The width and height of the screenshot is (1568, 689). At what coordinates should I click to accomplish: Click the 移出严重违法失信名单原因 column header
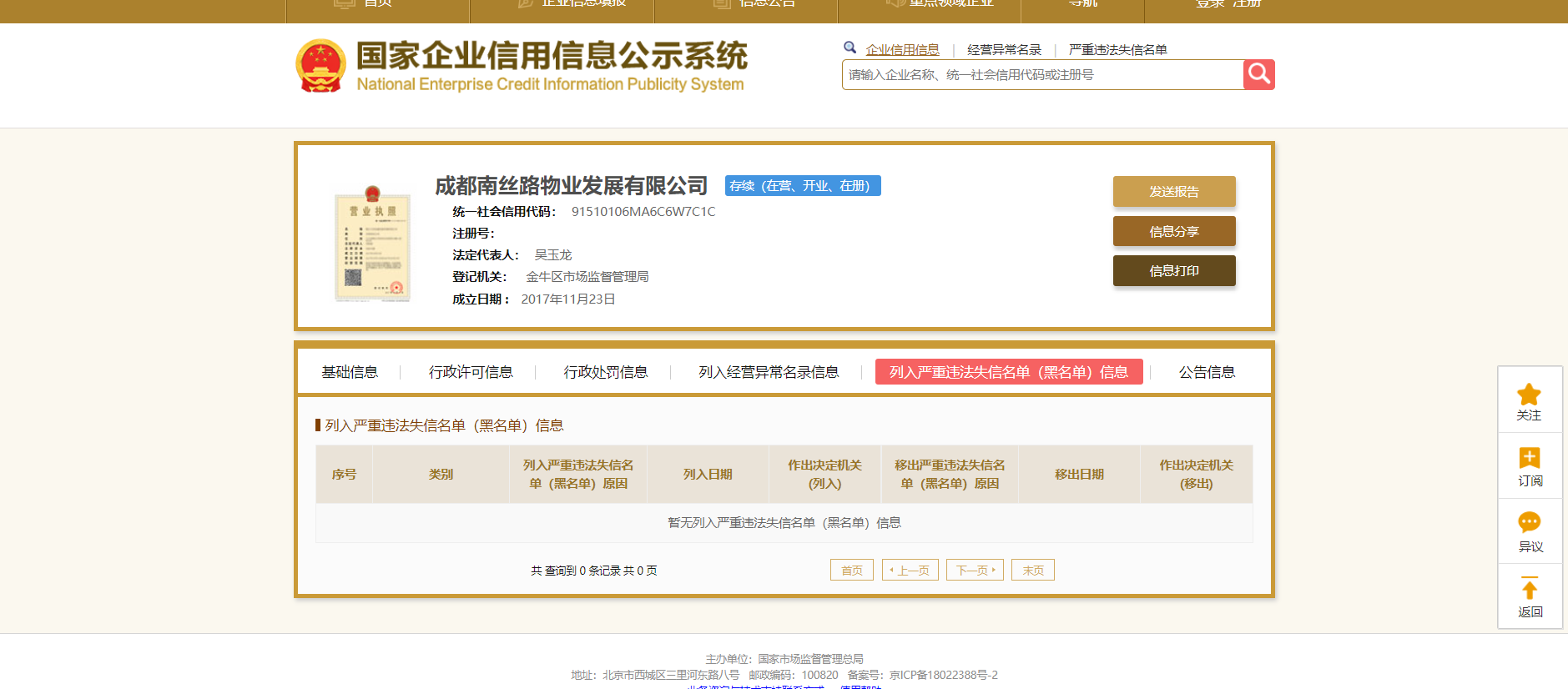950,474
